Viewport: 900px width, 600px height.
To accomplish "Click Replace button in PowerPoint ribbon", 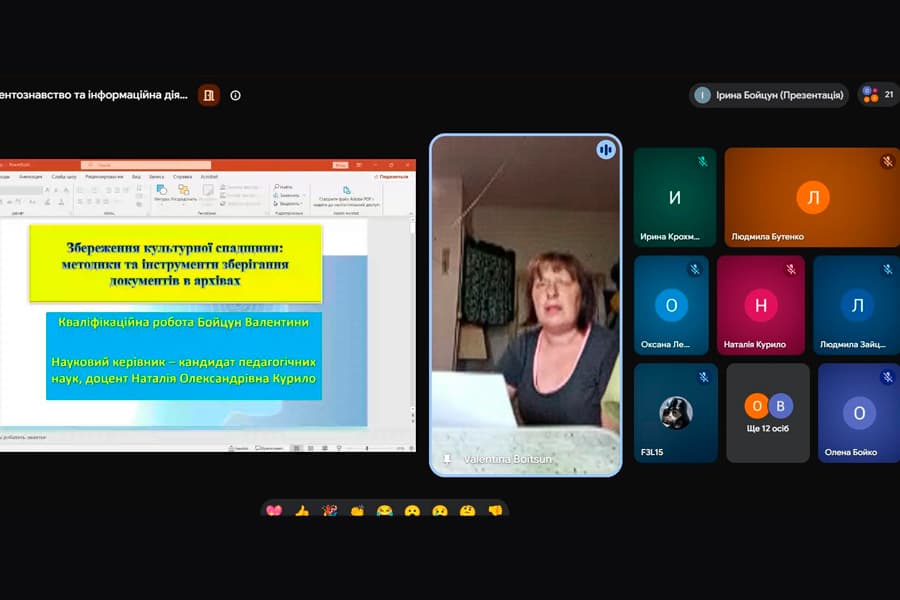I will (x=287, y=195).
